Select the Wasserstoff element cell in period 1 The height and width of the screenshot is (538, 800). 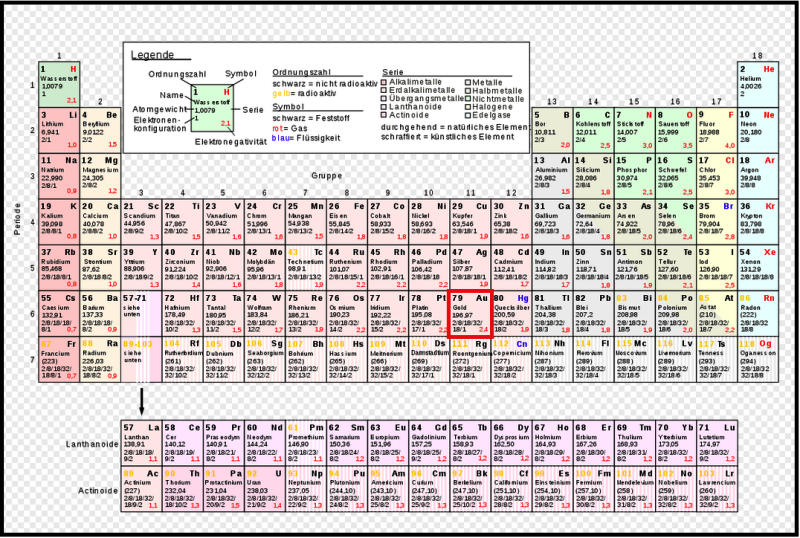[x=59, y=84]
